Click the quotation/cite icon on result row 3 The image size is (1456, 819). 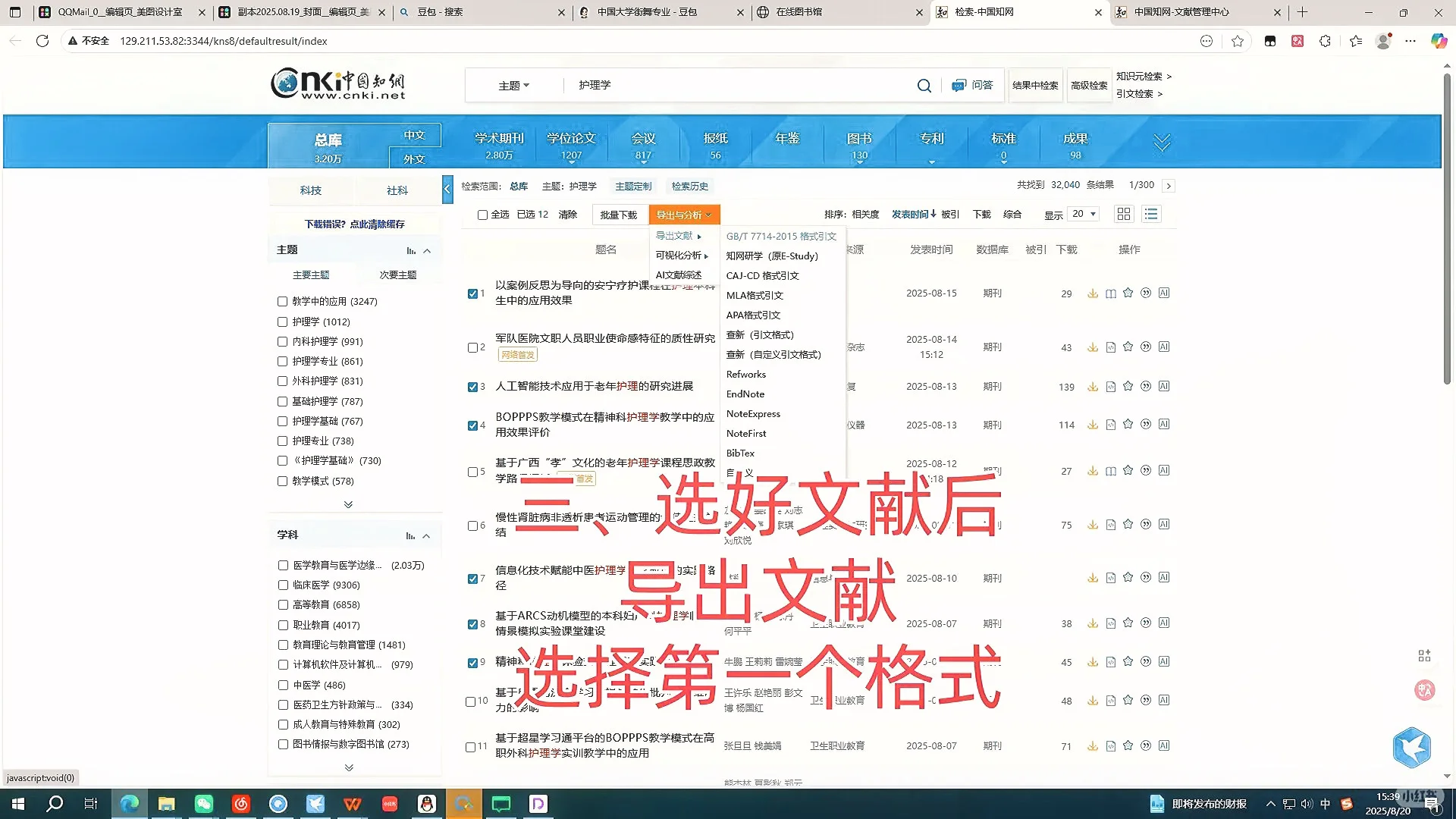pos(1146,387)
